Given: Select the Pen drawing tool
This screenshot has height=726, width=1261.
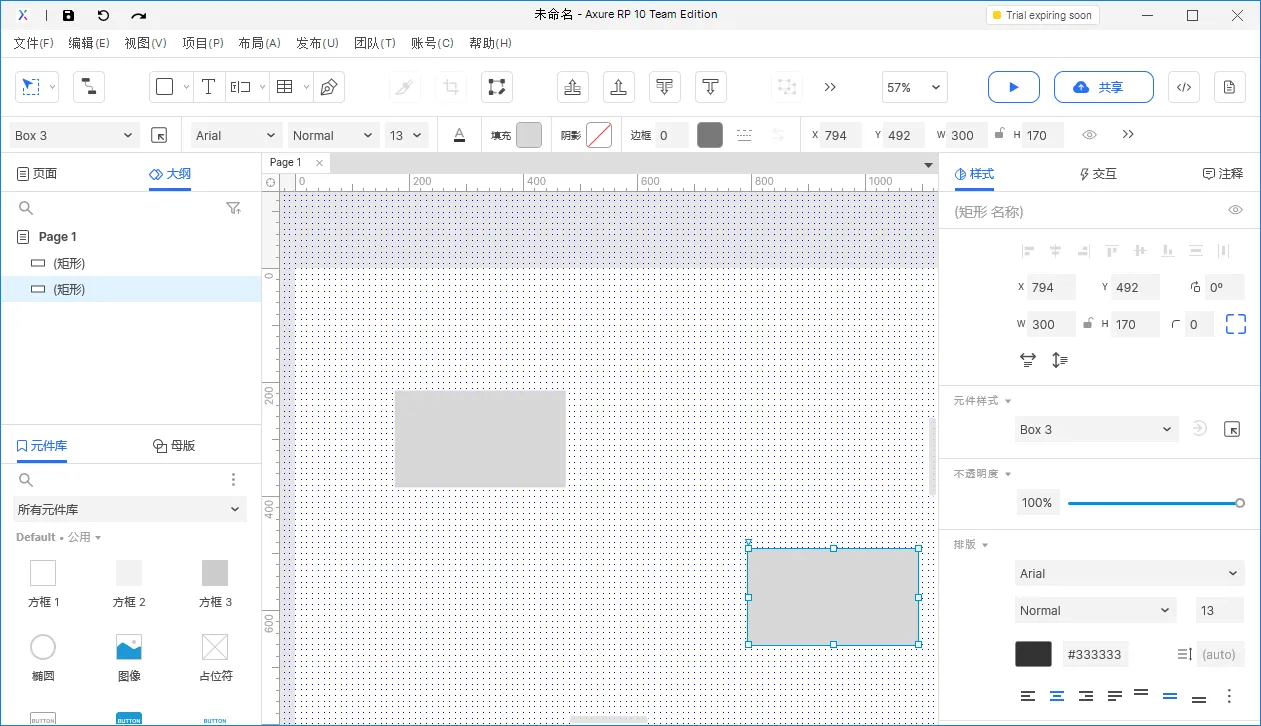Looking at the screenshot, I should (x=328, y=87).
